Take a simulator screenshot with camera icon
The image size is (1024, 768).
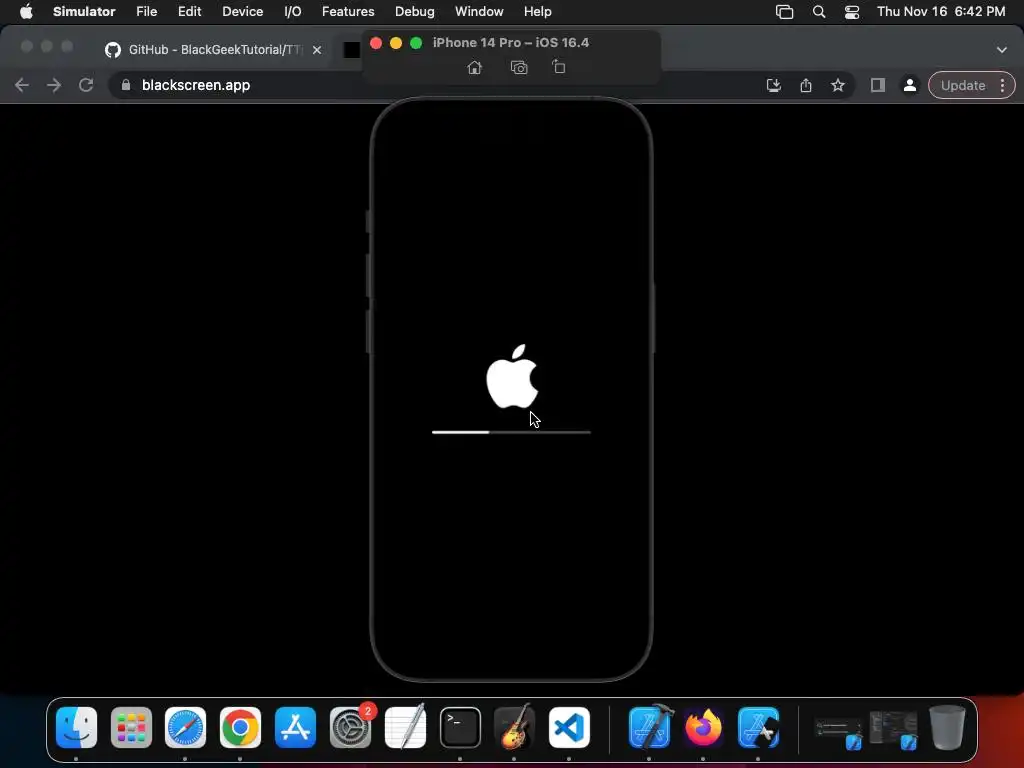(519, 67)
